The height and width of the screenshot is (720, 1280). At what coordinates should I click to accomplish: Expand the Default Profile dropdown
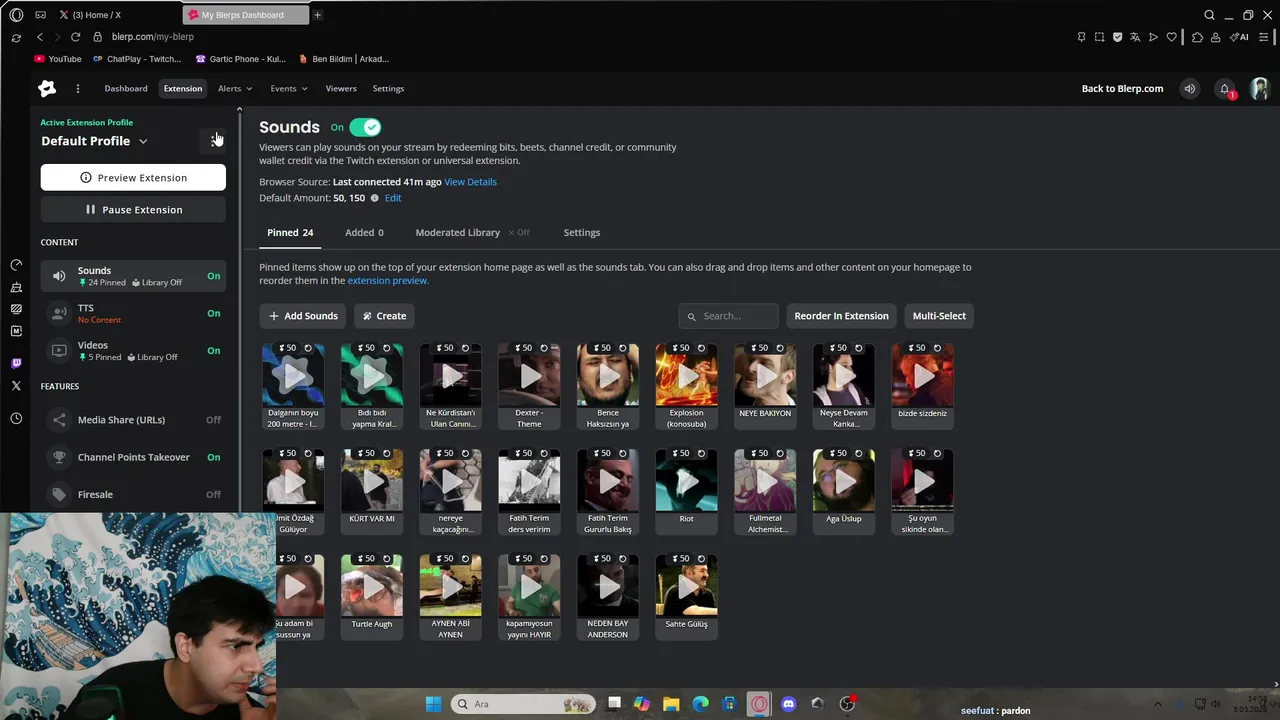click(x=94, y=141)
